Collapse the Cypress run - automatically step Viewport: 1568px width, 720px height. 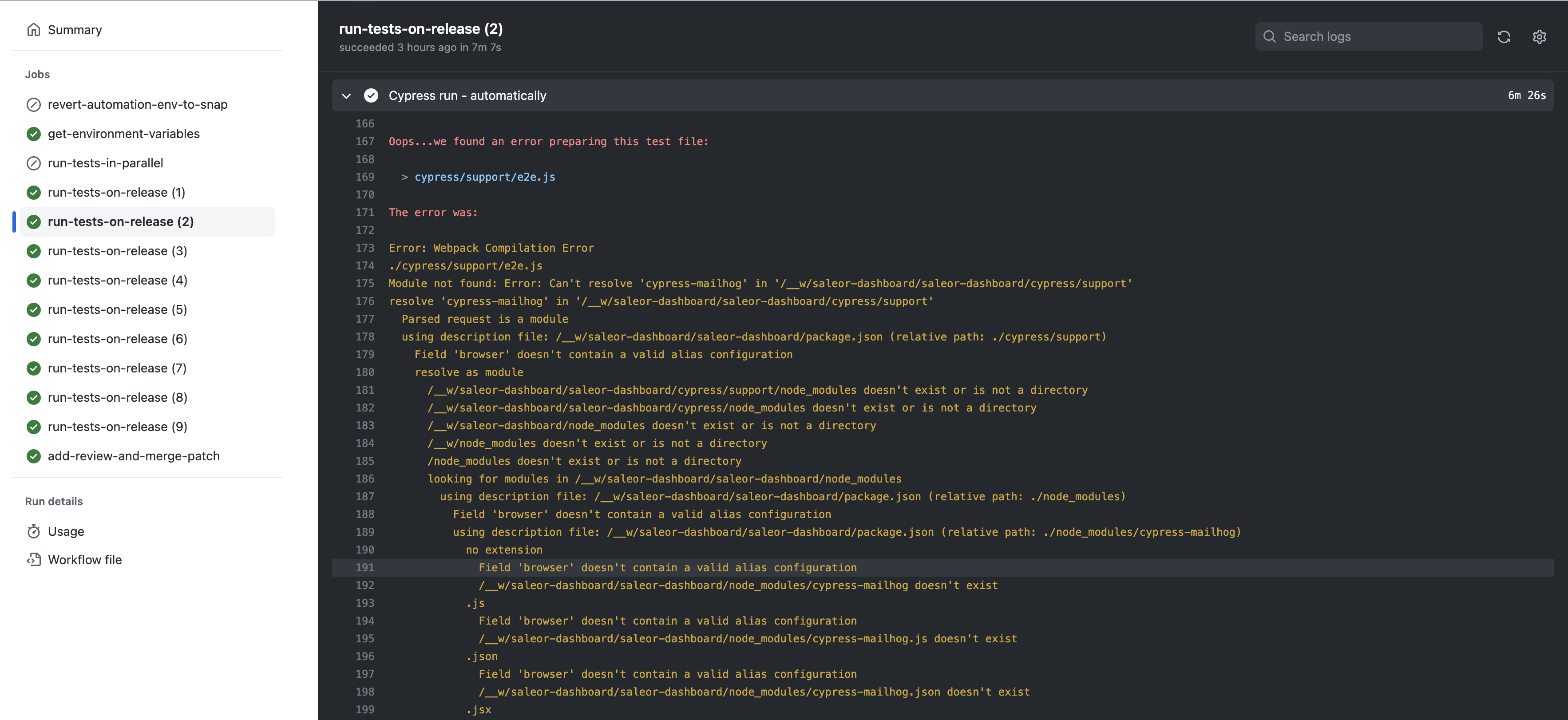pos(346,95)
